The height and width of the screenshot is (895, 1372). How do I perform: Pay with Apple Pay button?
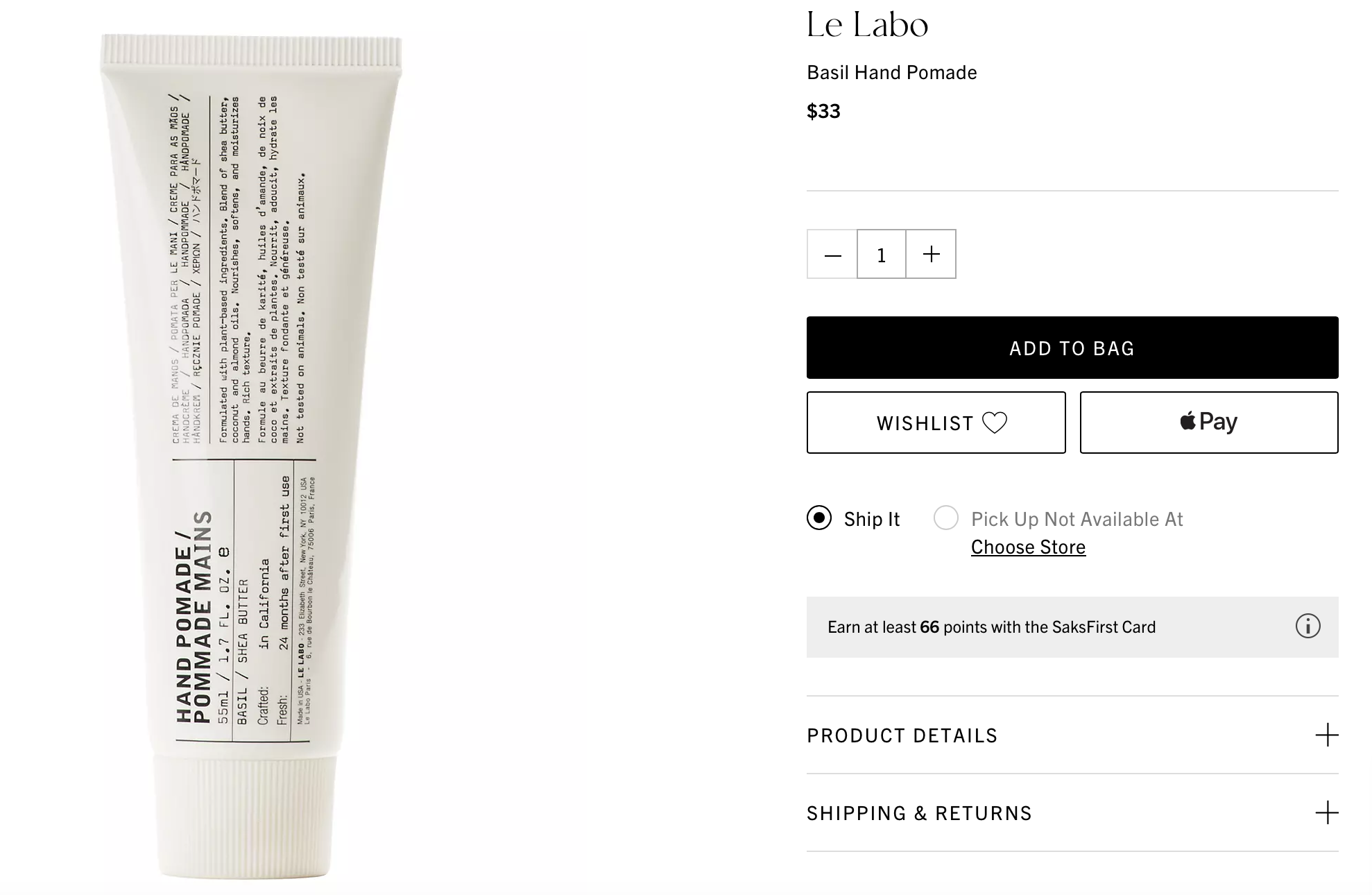pyautogui.click(x=1209, y=423)
